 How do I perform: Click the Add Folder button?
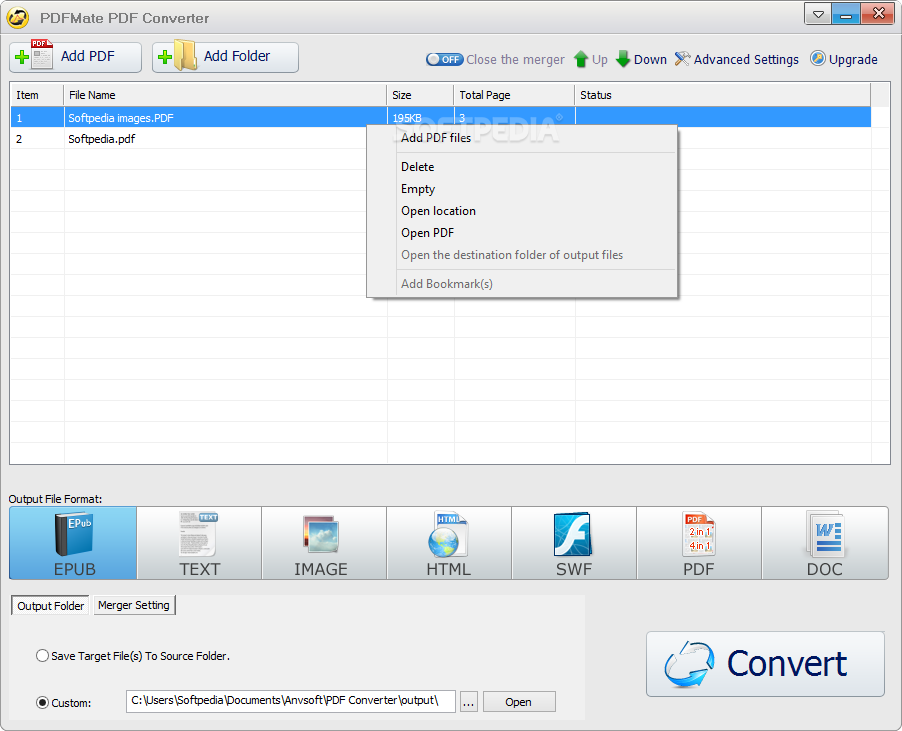point(225,57)
